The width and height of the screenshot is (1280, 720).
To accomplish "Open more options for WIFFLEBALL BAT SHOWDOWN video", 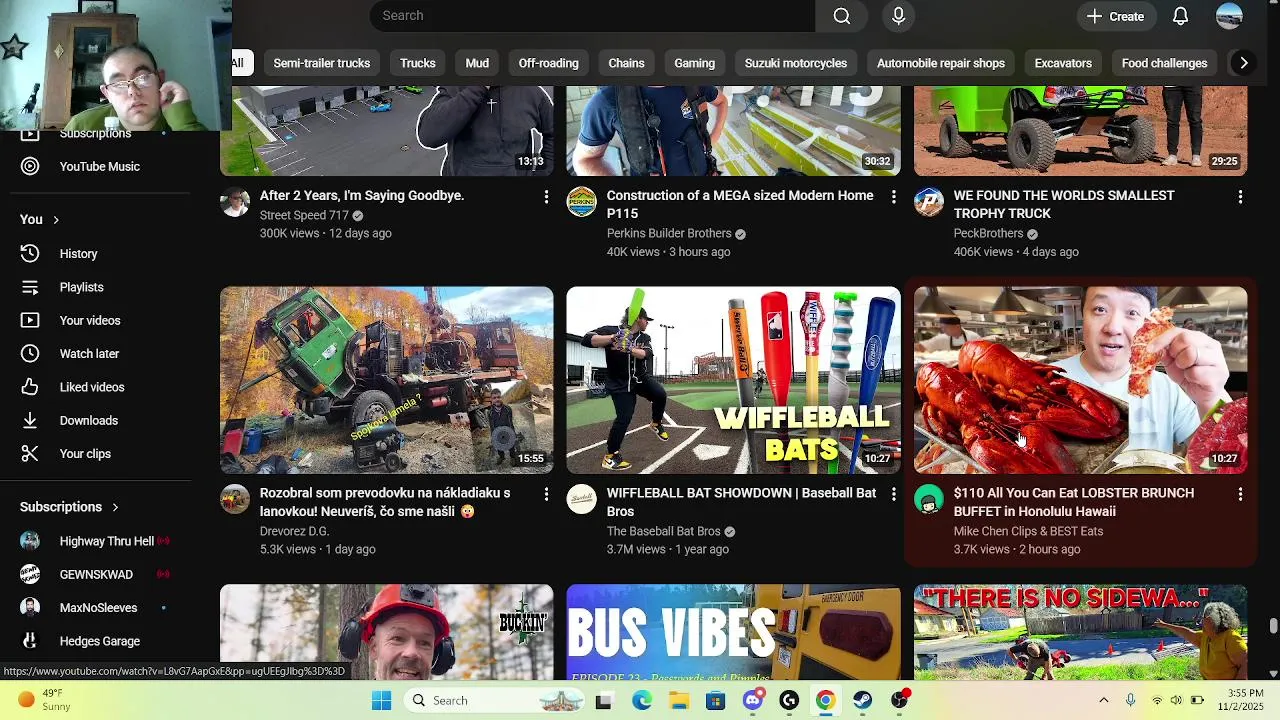I will (x=893, y=494).
